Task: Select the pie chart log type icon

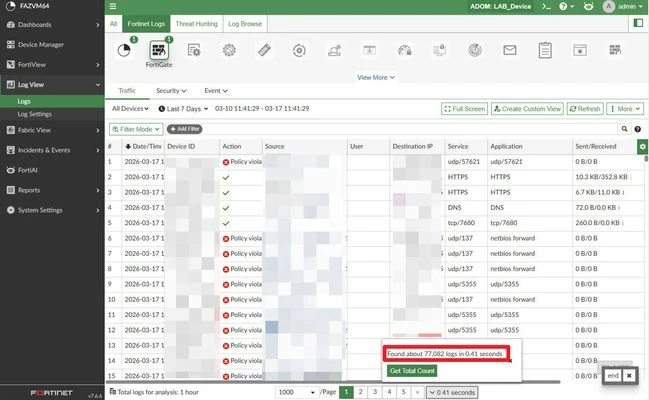Action: coord(124,50)
